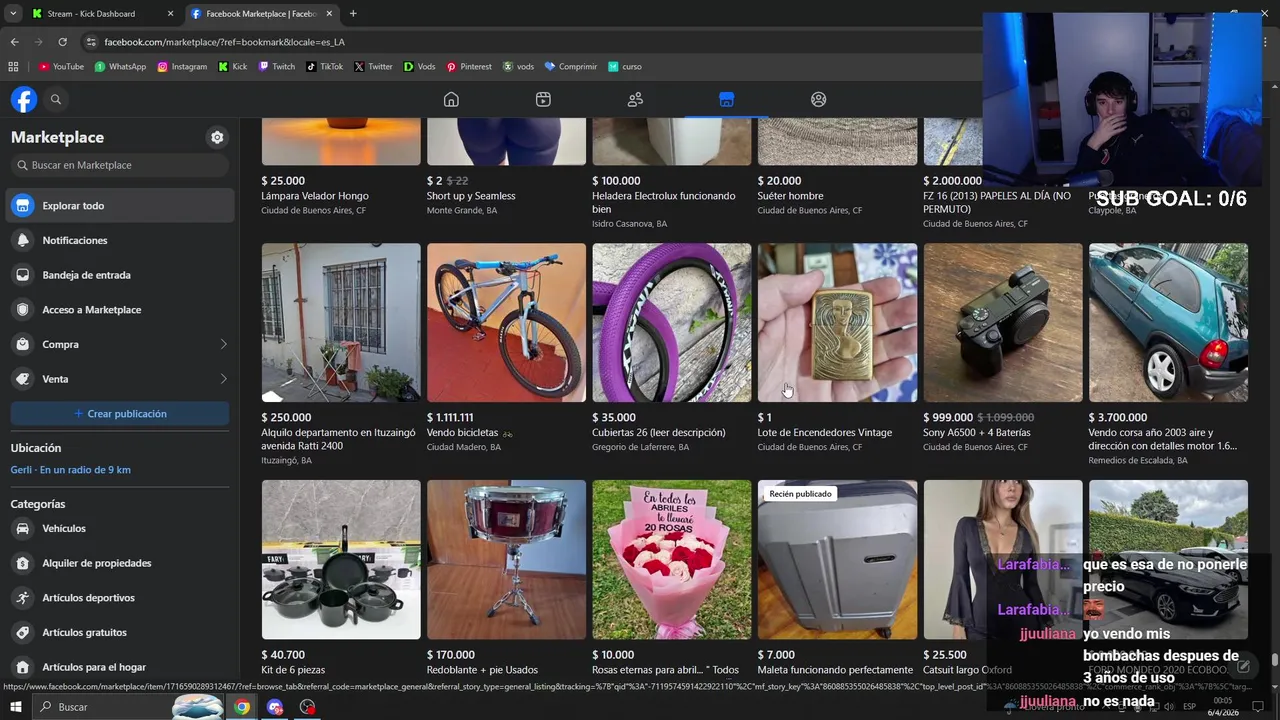Screen dimensions: 1280x720
Task: Open the YouTube bookmark
Action: pyautogui.click(x=61, y=67)
